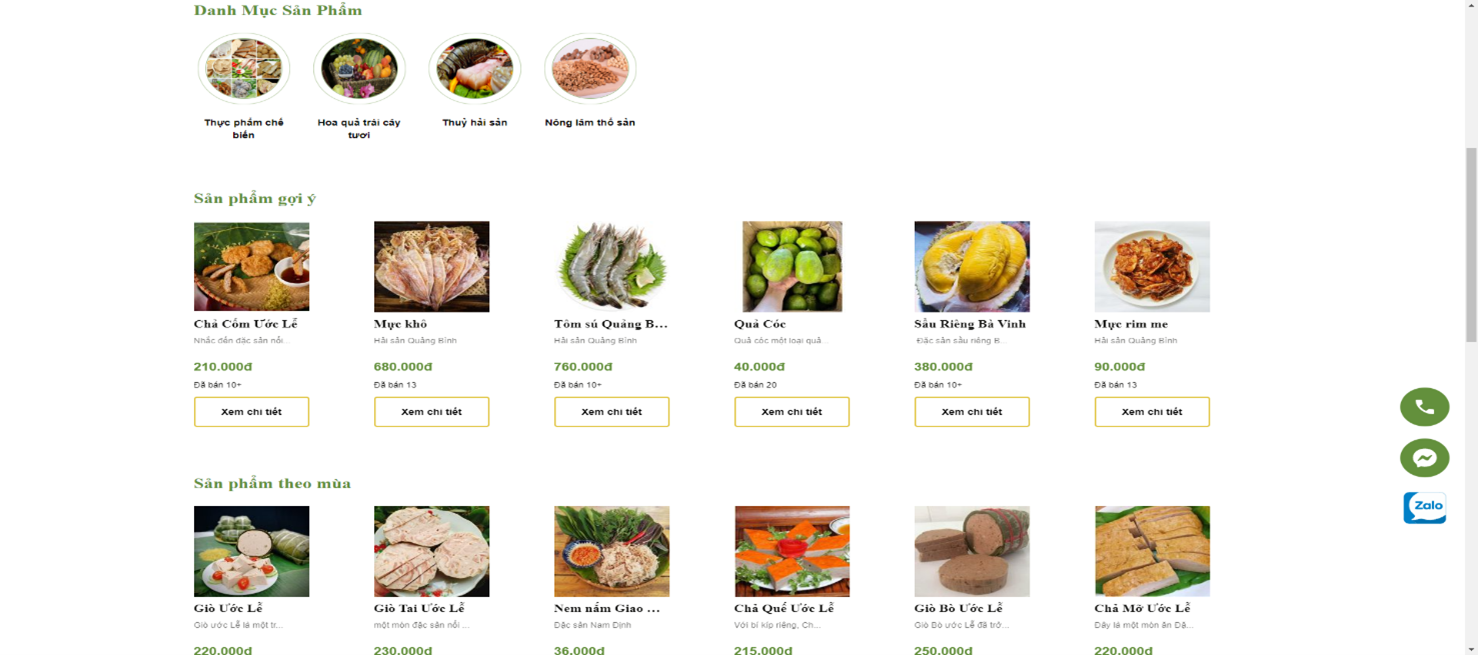Open the Nông lâm thổ sản category icon

tap(590, 68)
